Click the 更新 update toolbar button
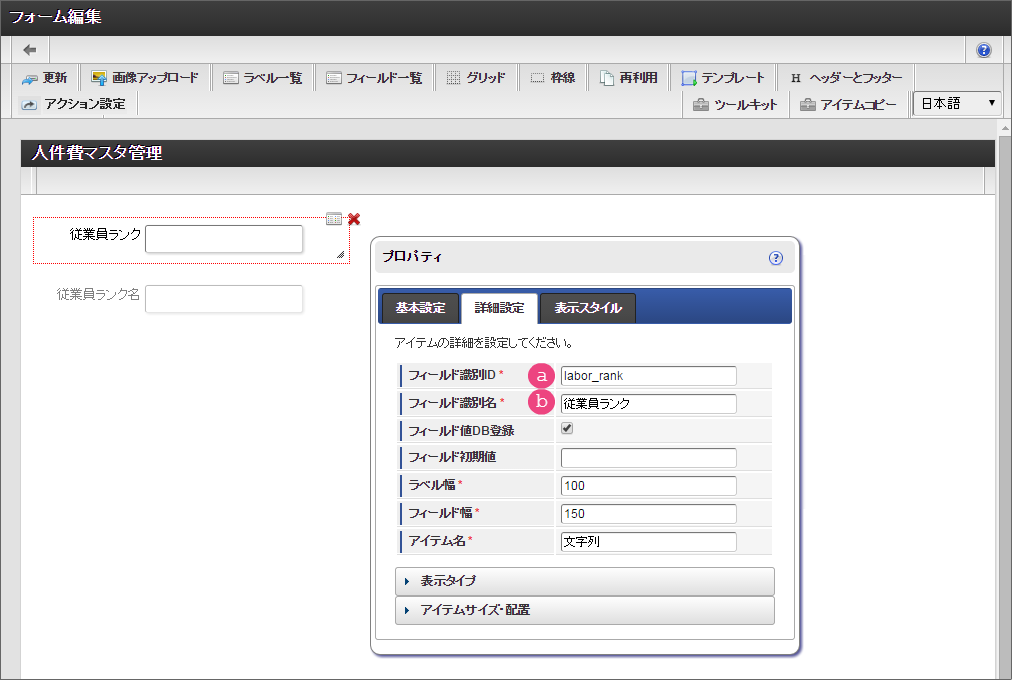 point(45,78)
